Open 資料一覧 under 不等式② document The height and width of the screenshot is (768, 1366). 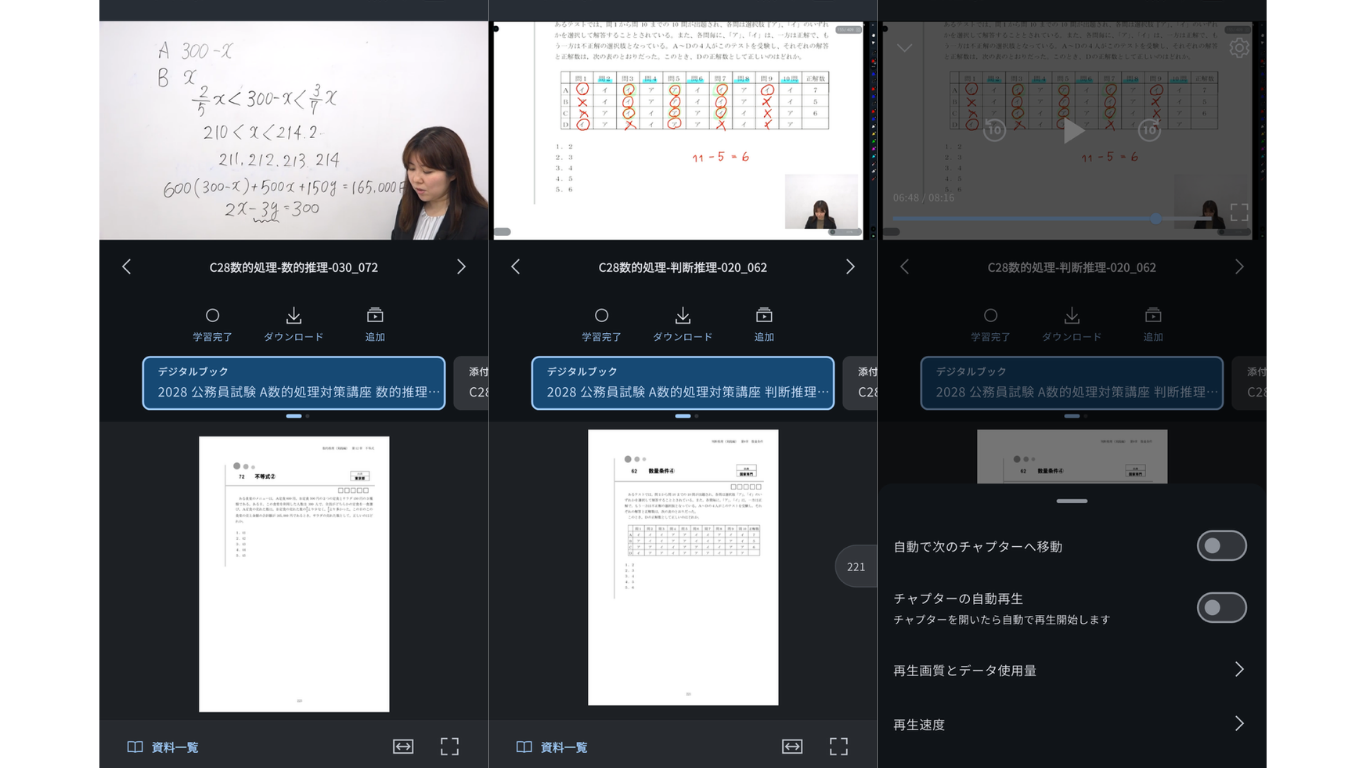tap(163, 747)
